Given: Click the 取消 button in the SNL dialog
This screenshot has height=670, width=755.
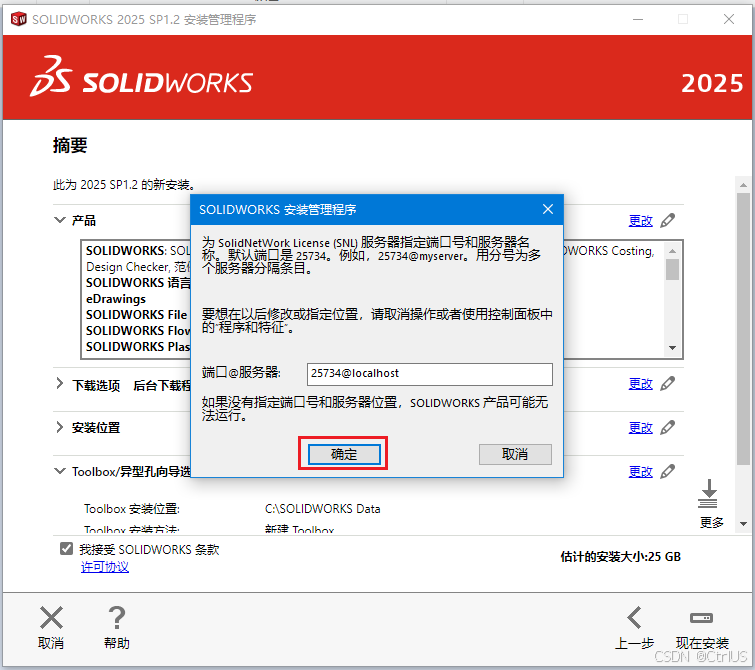Looking at the screenshot, I should point(515,454).
